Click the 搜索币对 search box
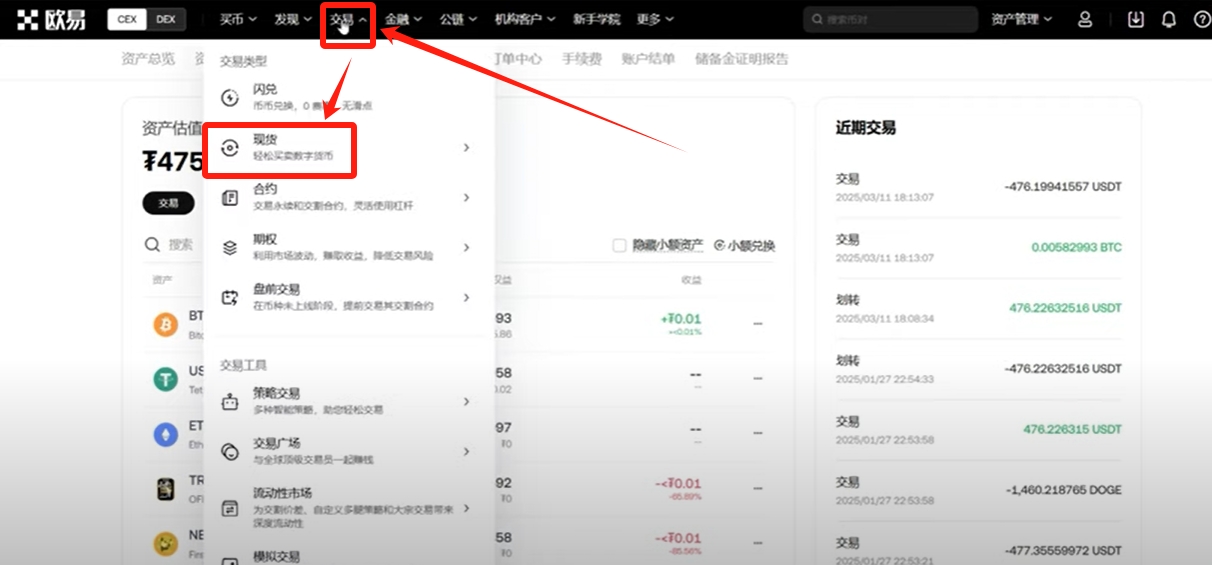 (891, 19)
